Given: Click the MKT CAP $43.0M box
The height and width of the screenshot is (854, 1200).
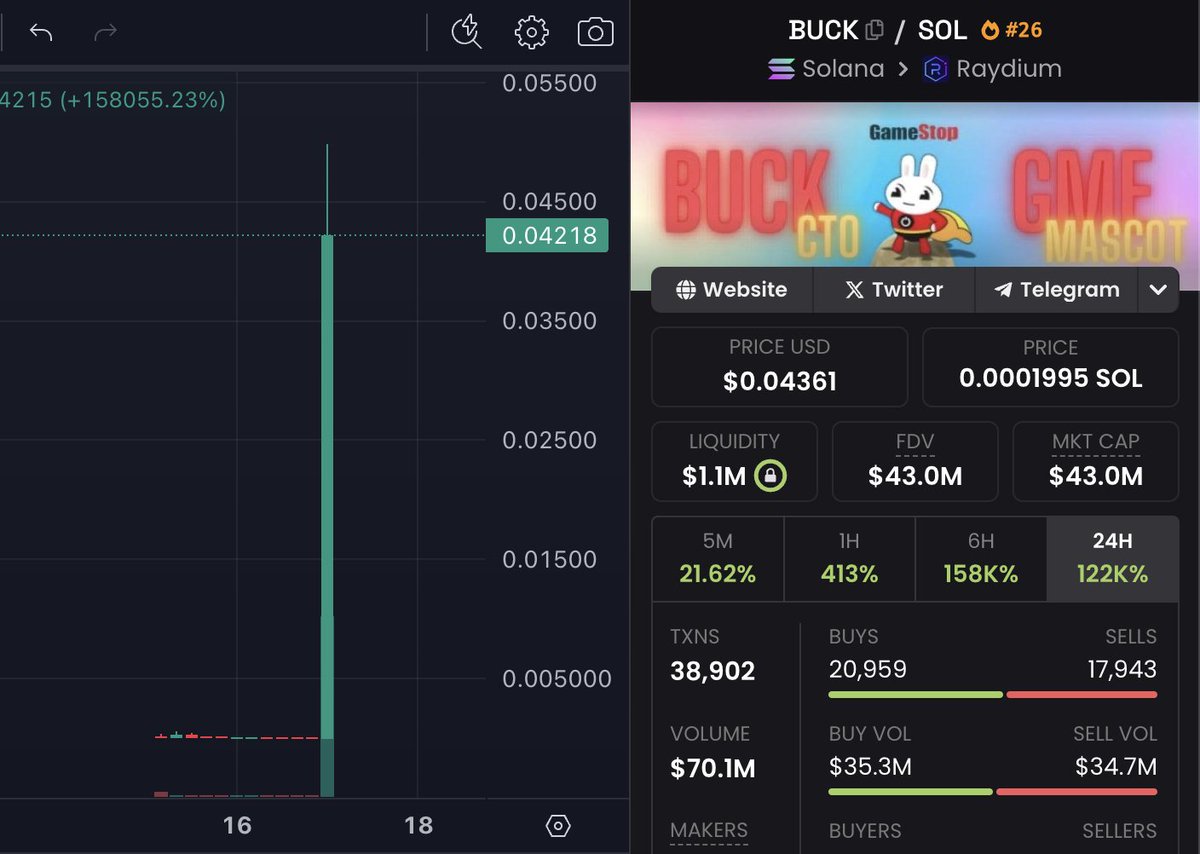Looking at the screenshot, I should pos(1096,462).
